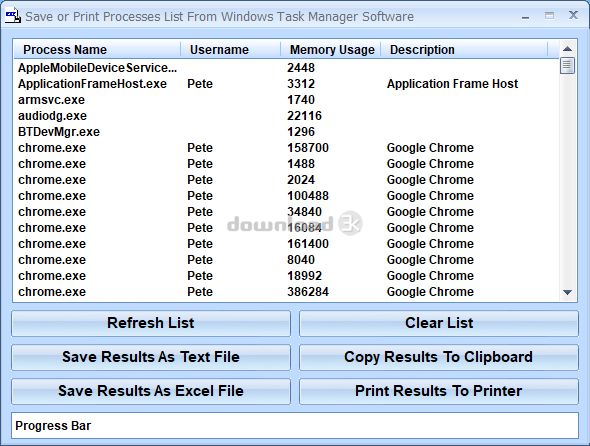Click the Clear List button
Viewport: 590px width, 446px height.
pyautogui.click(x=439, y=323)
